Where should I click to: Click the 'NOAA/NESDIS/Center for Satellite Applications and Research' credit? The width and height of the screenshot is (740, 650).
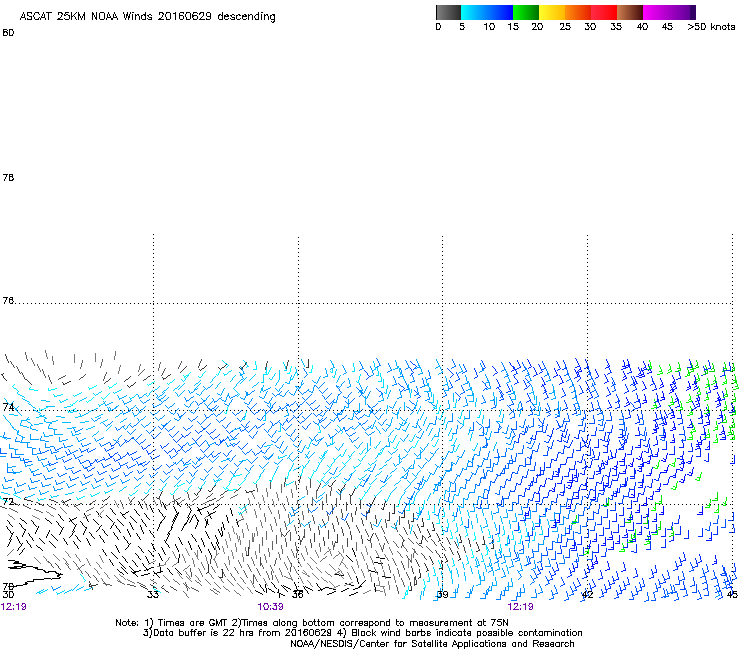[432, 644]
